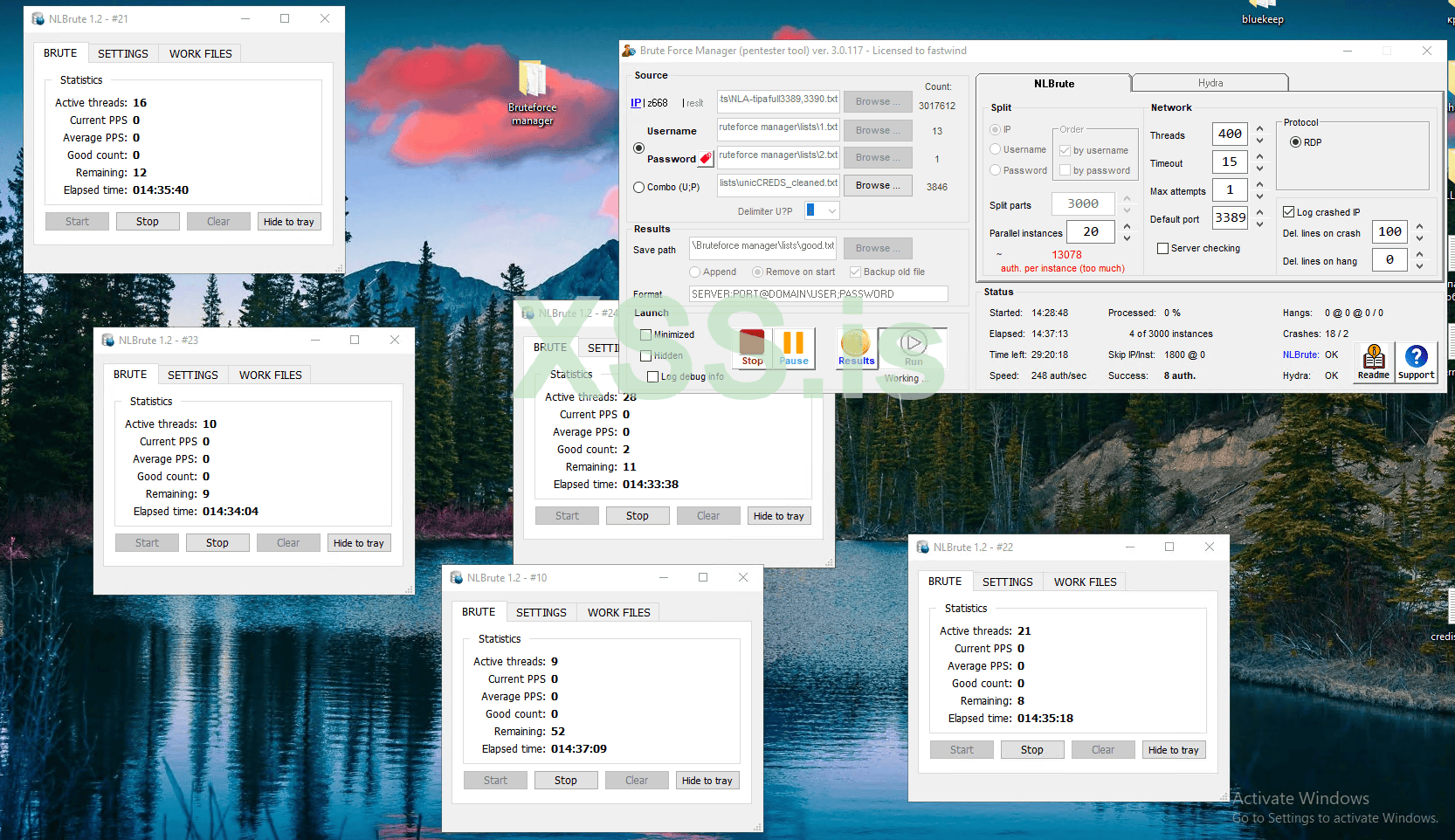Toggle the Minimized launch checkbox
1455x840 pixels.
tap(646, 334)
